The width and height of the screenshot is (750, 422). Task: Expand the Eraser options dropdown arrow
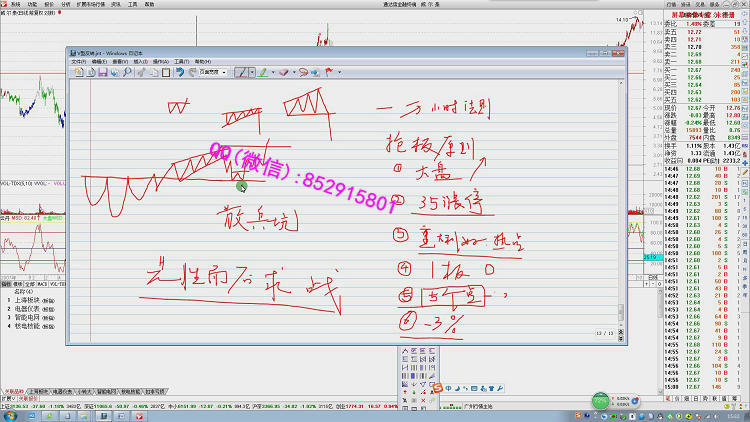click(293, 72)
